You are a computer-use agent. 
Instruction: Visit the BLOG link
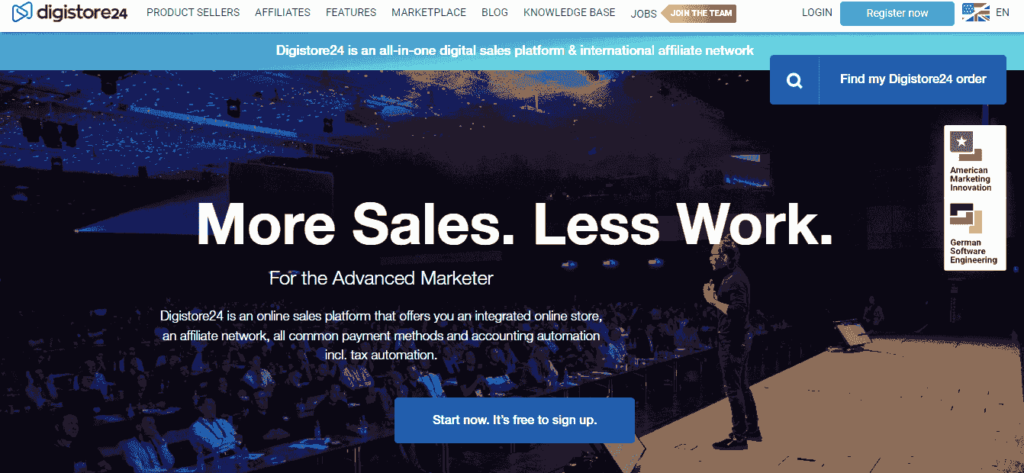click(x=494, y=12)
